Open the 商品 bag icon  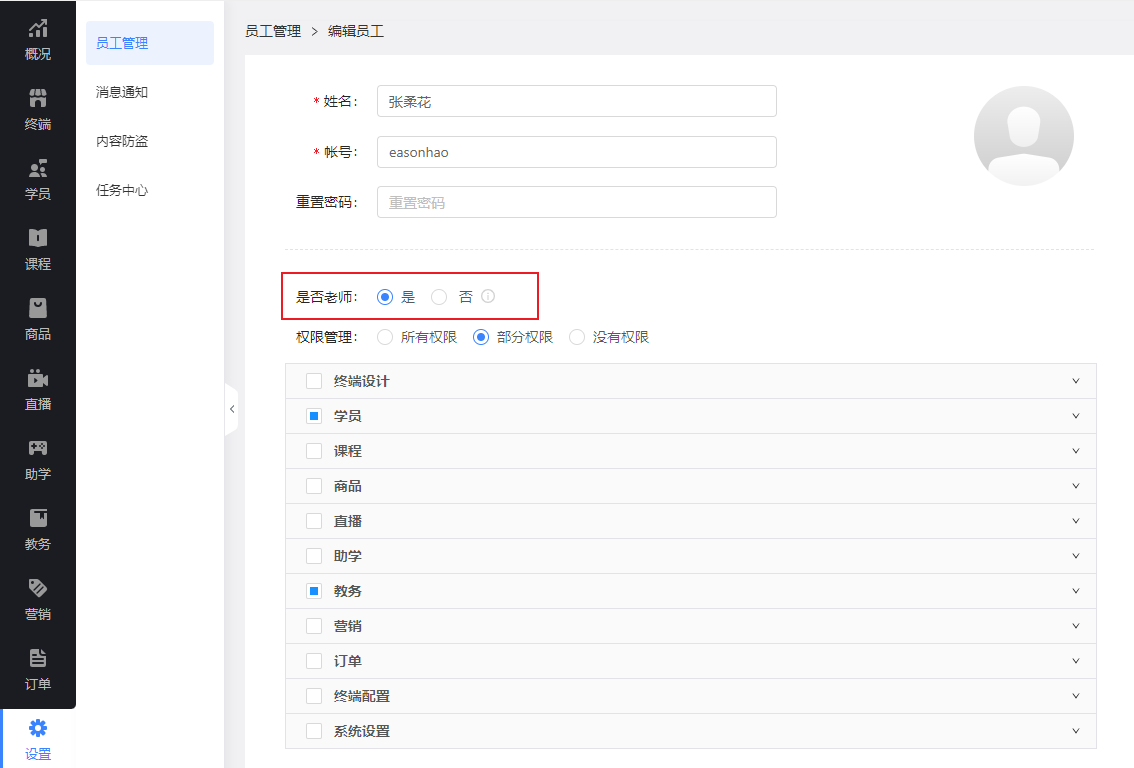(38, 308)
